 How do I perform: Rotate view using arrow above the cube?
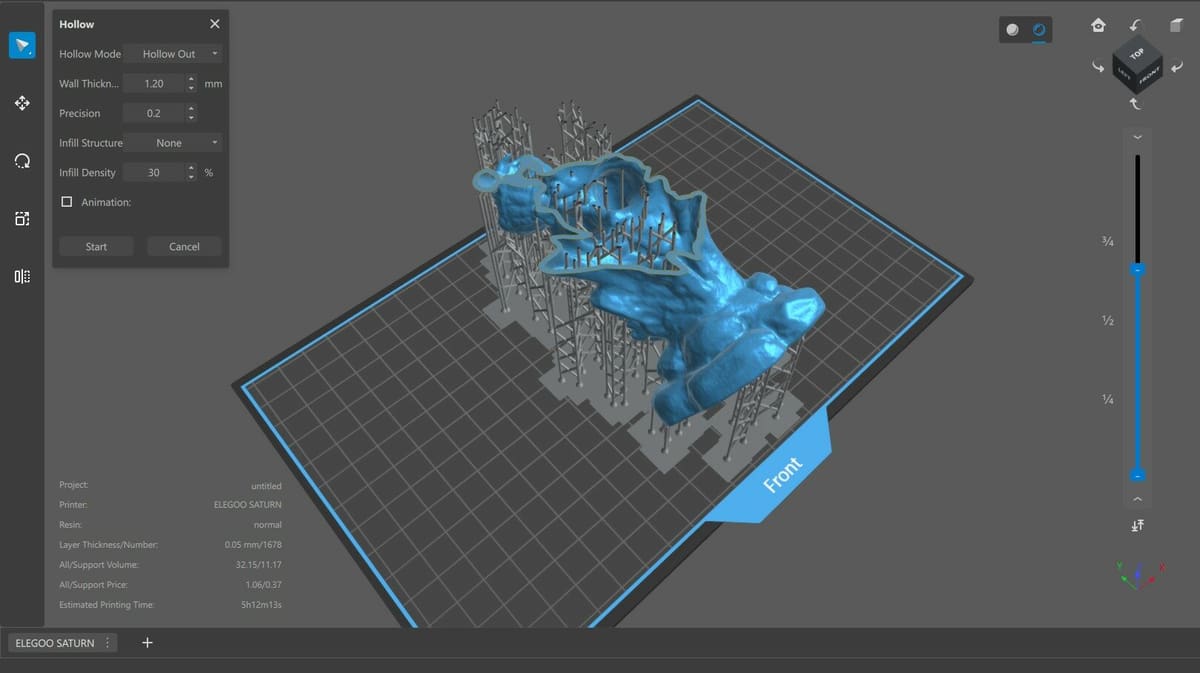click(x=1135, y=25)
